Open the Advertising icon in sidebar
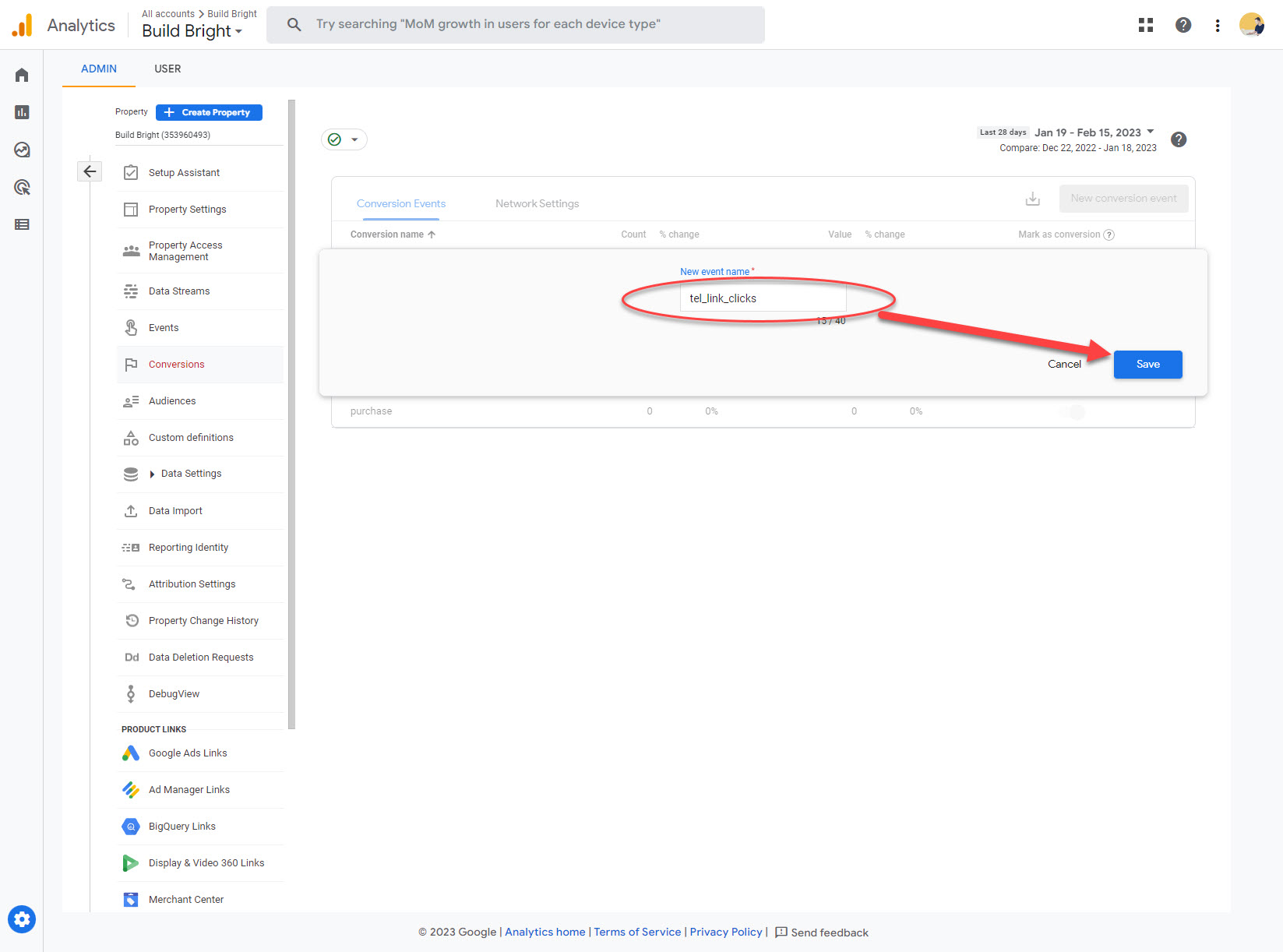This screenshot has height=952, width=1283. click(22, 187)
